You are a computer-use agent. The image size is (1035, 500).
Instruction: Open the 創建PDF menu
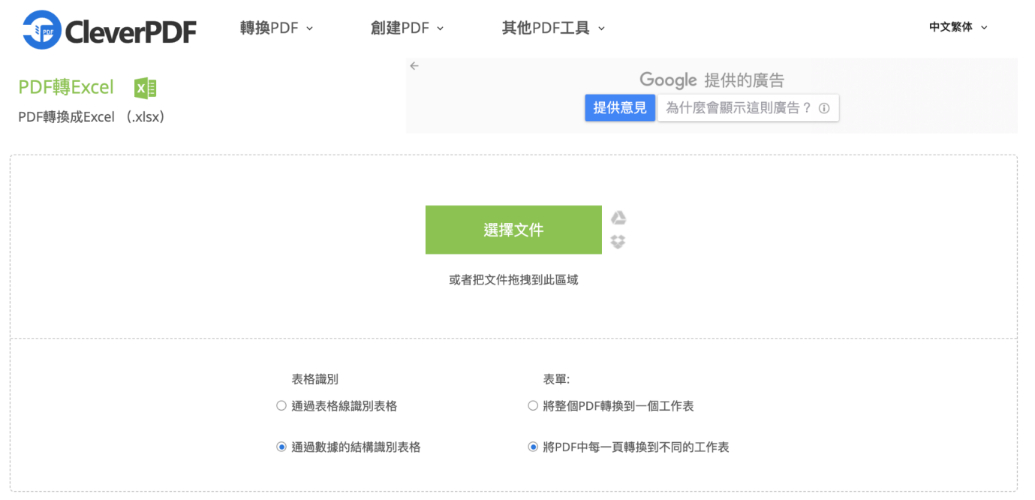407,28
